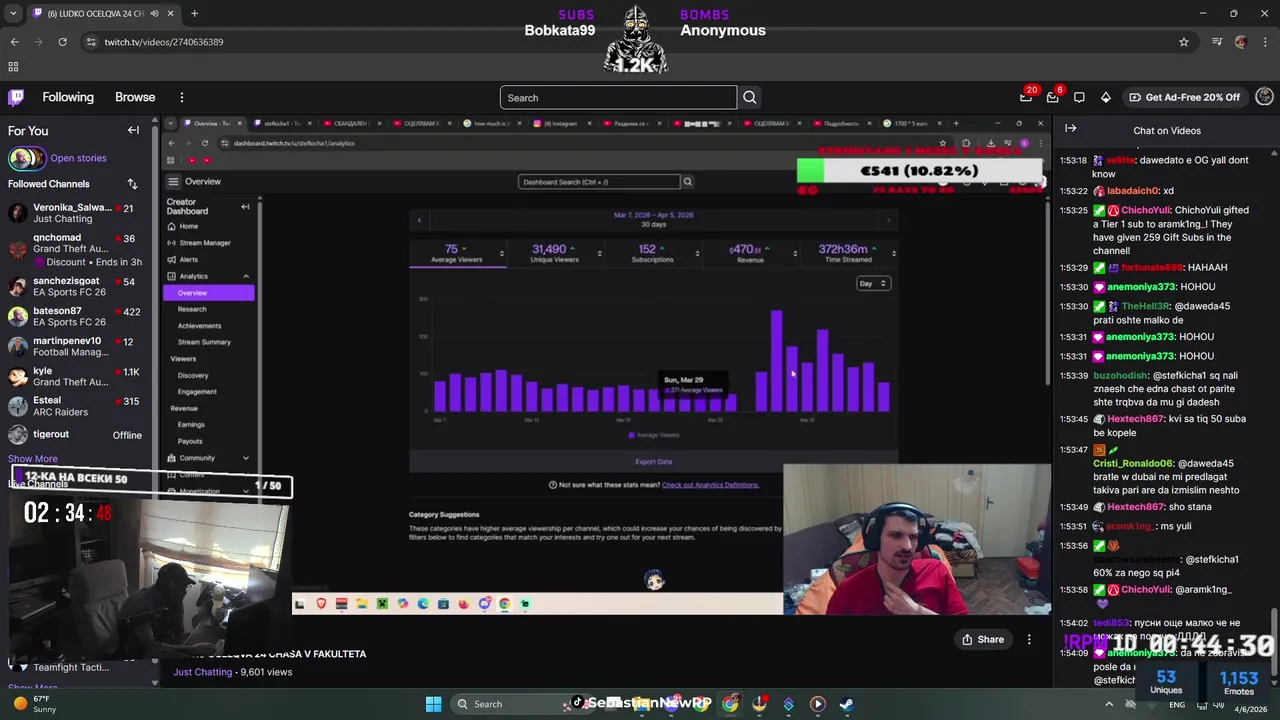This screenshot has height=720, width=1280.
Task: Open browser media controls icon
Action: click(1217, 42)
